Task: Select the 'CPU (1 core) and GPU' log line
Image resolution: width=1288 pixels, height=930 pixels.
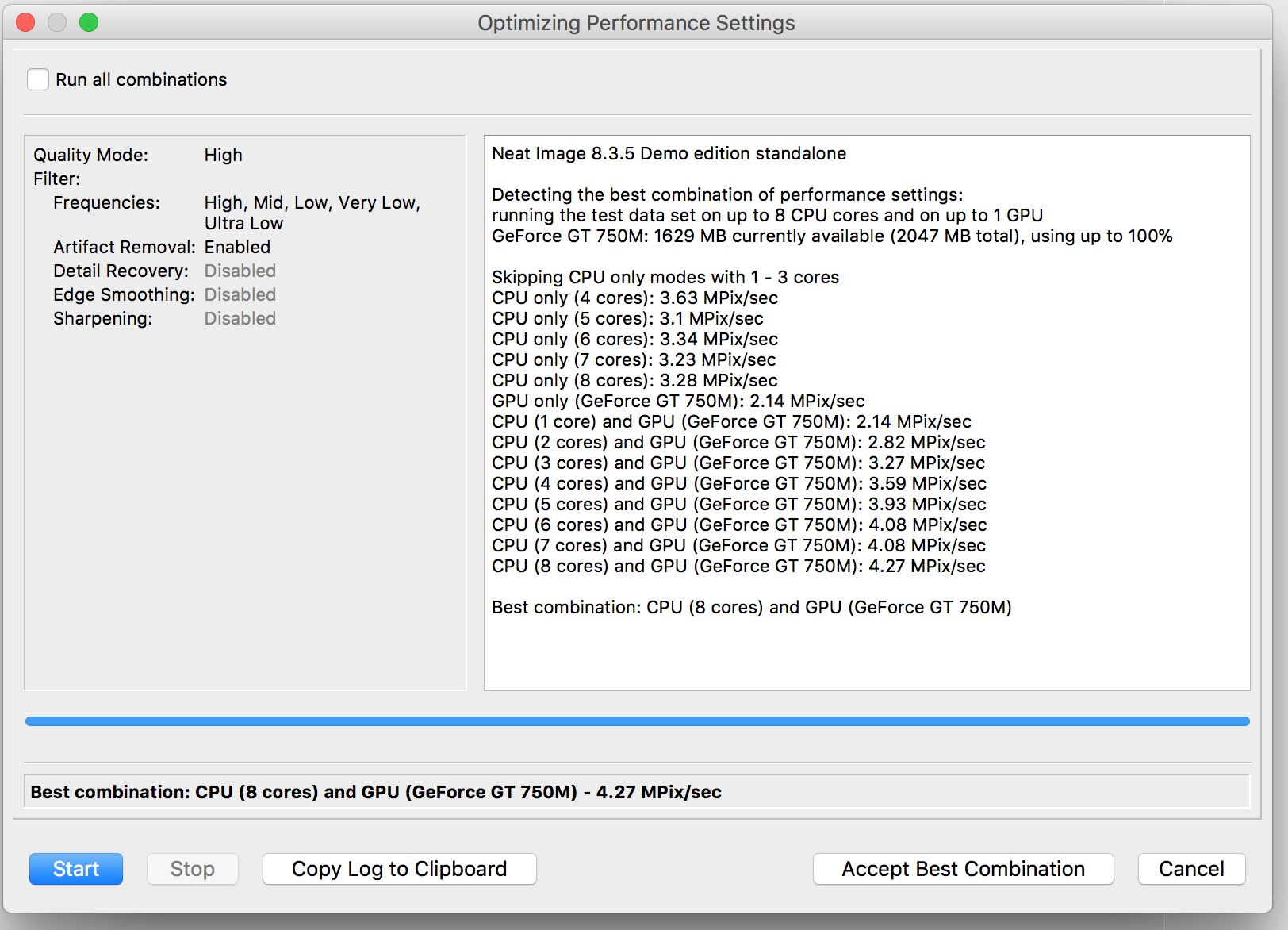Action: 731,421
